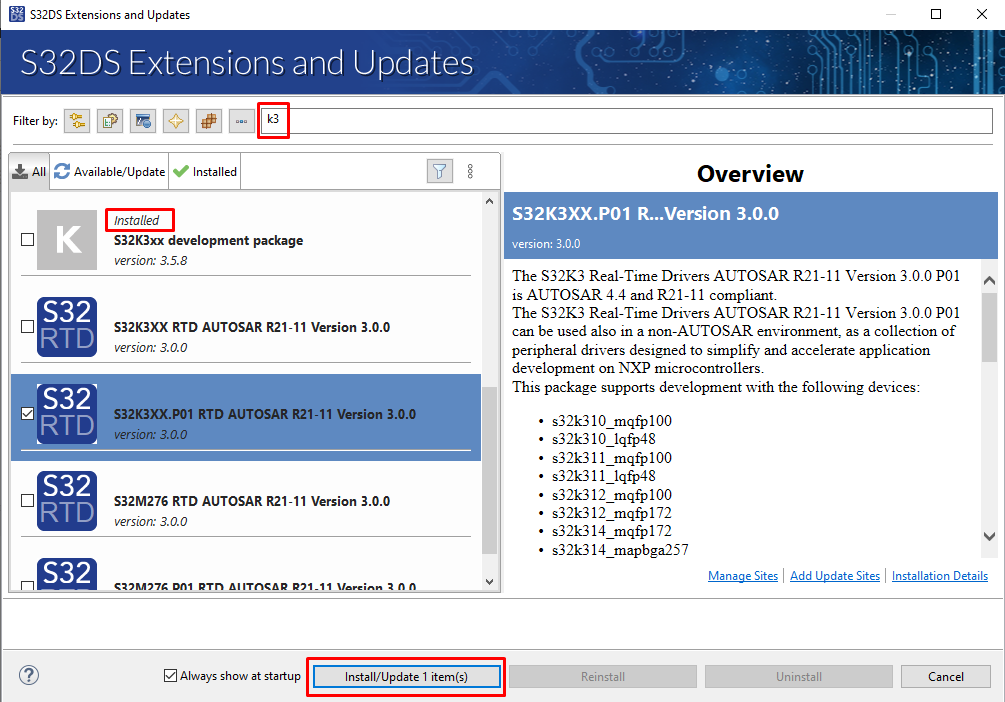Click the three-dots more filters icon

tap(241, 121)
